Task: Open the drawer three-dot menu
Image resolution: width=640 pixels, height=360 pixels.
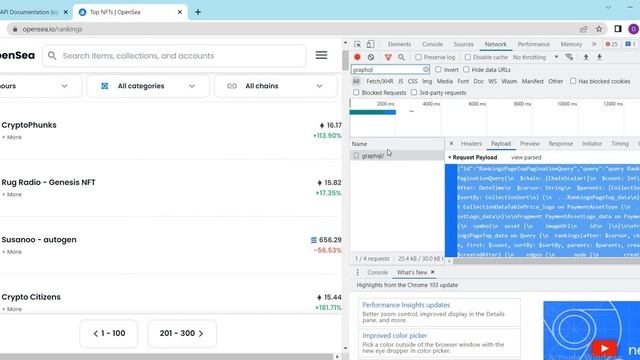Action: pos(358,272)
